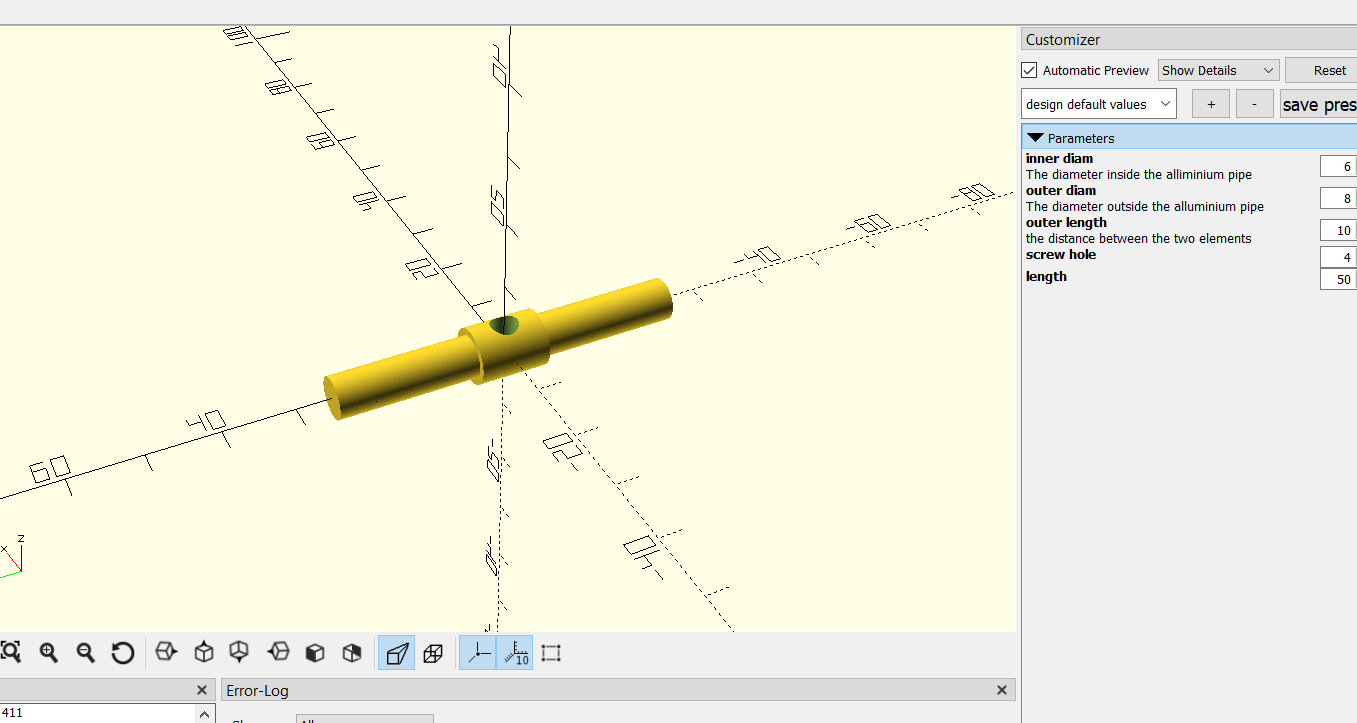The height and width of the screenshot is (723, 1357).
Task: Disable the scale markers toggle
Action: click(x=515, y=653)
